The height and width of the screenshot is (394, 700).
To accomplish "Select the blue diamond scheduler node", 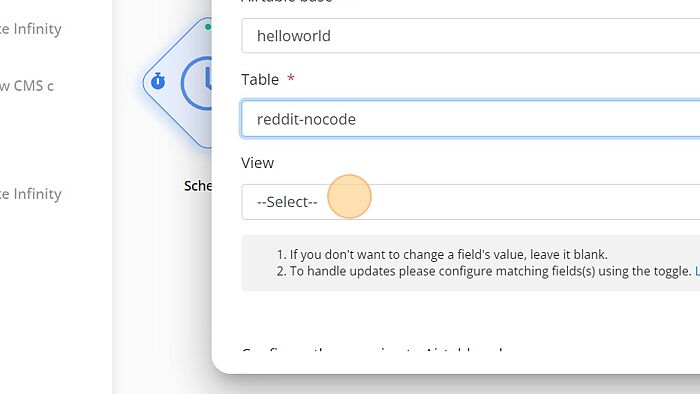I will pyautogui.click(x=177, y=83).
